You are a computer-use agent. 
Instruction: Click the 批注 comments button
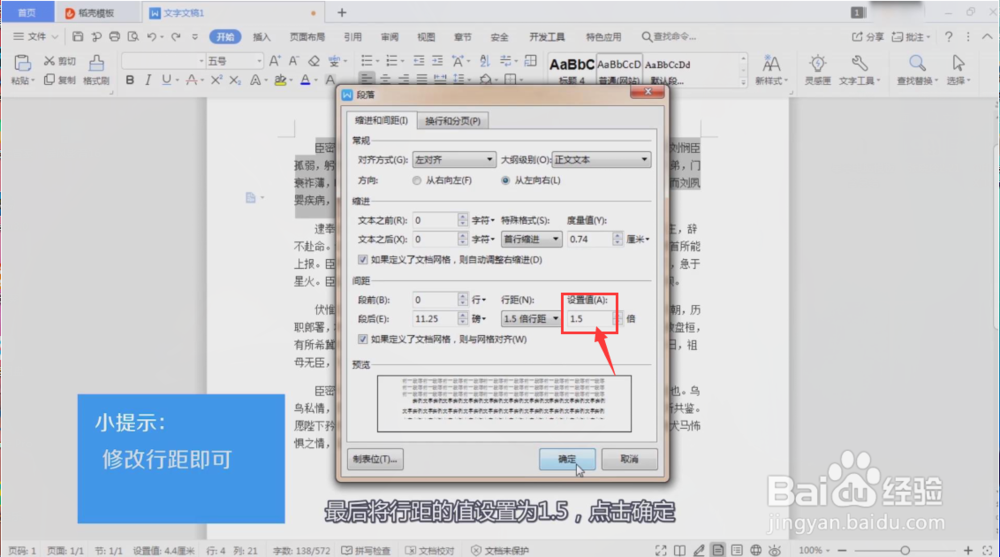(x=911, y=36)
